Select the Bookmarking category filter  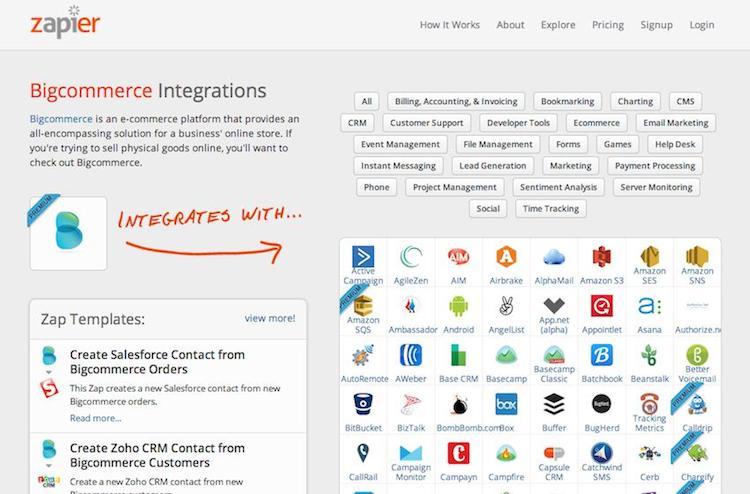click(567, 101)
